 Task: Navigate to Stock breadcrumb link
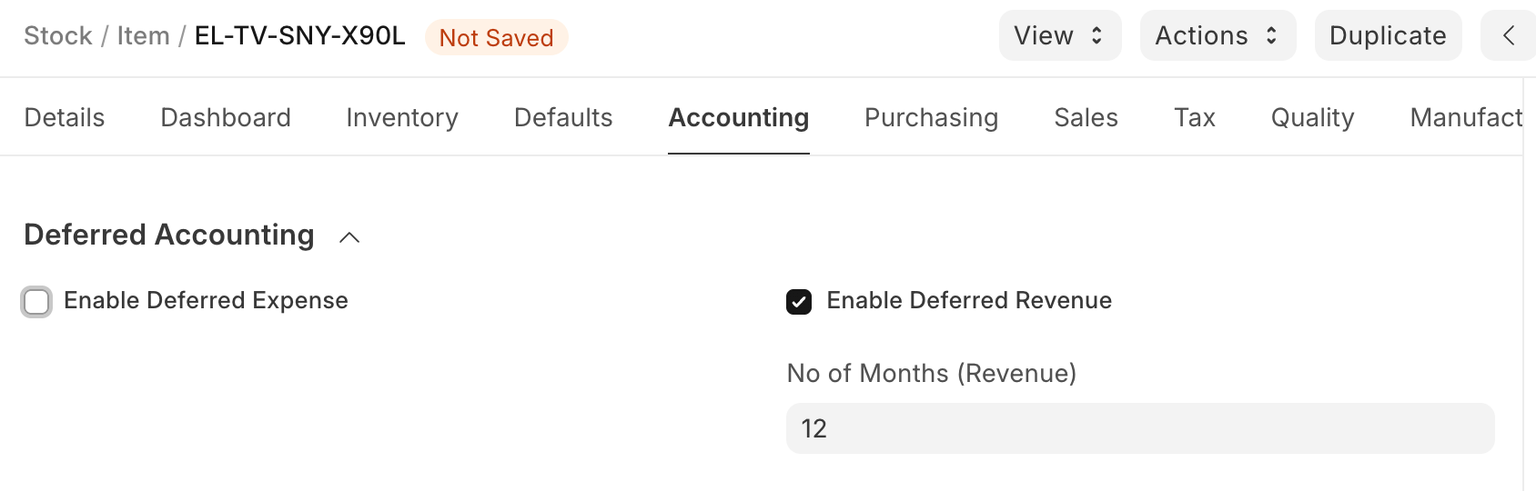pyautogui.click(x=58, y=36)
